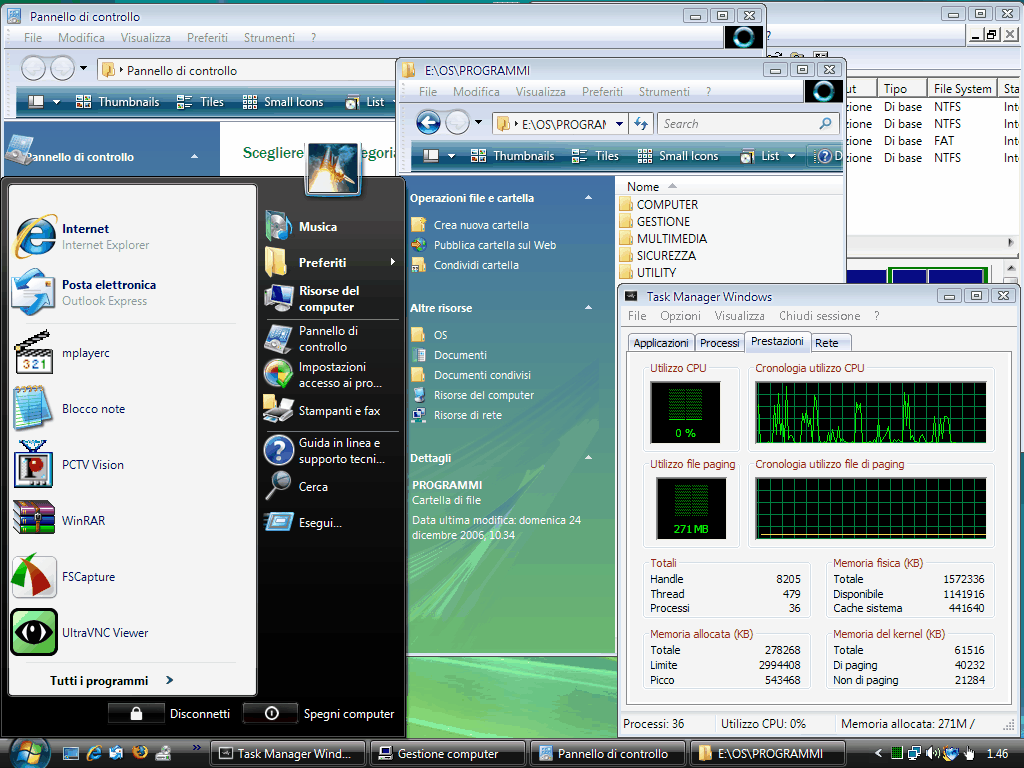Open history dropdown beside PROGRAMMI Forward button
The width and height of the screenshot is (1024, 768).
479,123
